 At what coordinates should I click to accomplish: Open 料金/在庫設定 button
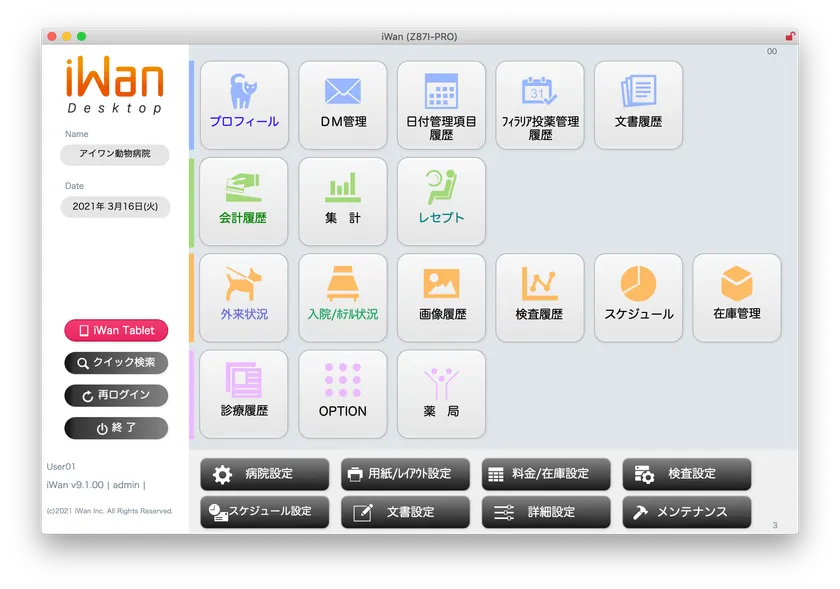click(546, 474)
